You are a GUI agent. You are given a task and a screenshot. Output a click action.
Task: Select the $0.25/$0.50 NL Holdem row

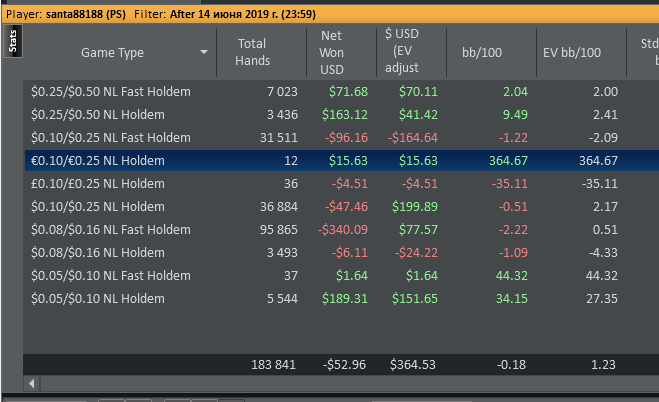point(341,115)
